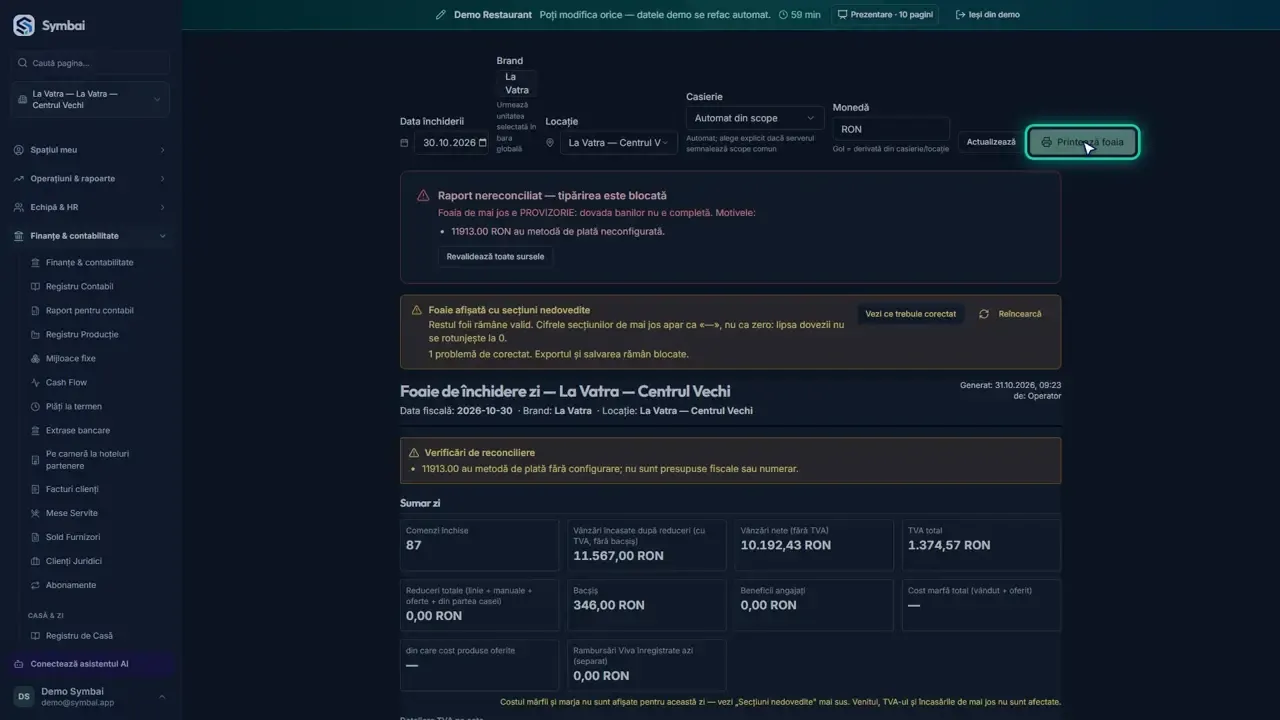Click the Data închiderii date field
The width and height of the screenshot is (1280, 720).
(453, 143)
